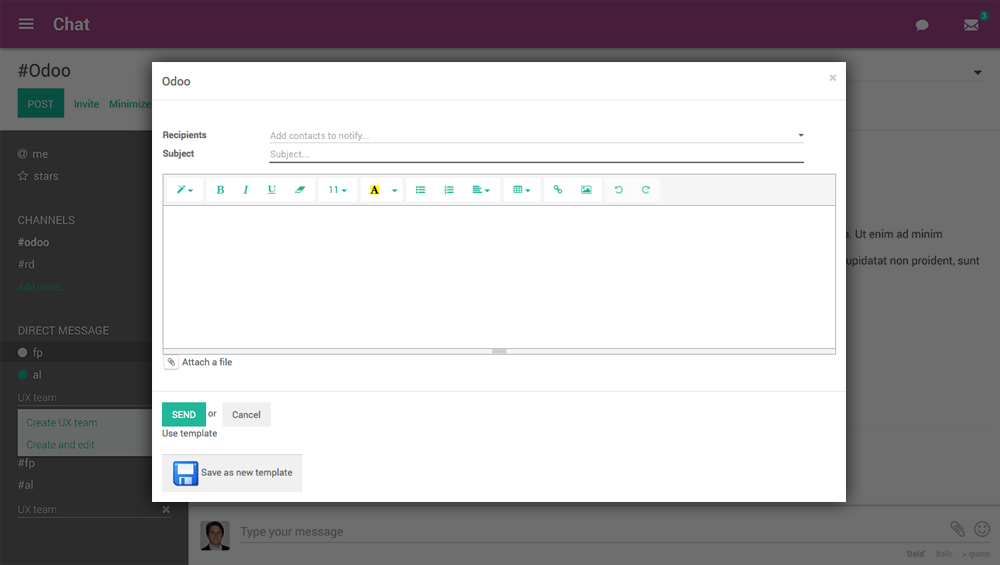Open the stars filter
Image resolution: width=1000 pixels, height=565 pixels.
click(x=38, y=176)
